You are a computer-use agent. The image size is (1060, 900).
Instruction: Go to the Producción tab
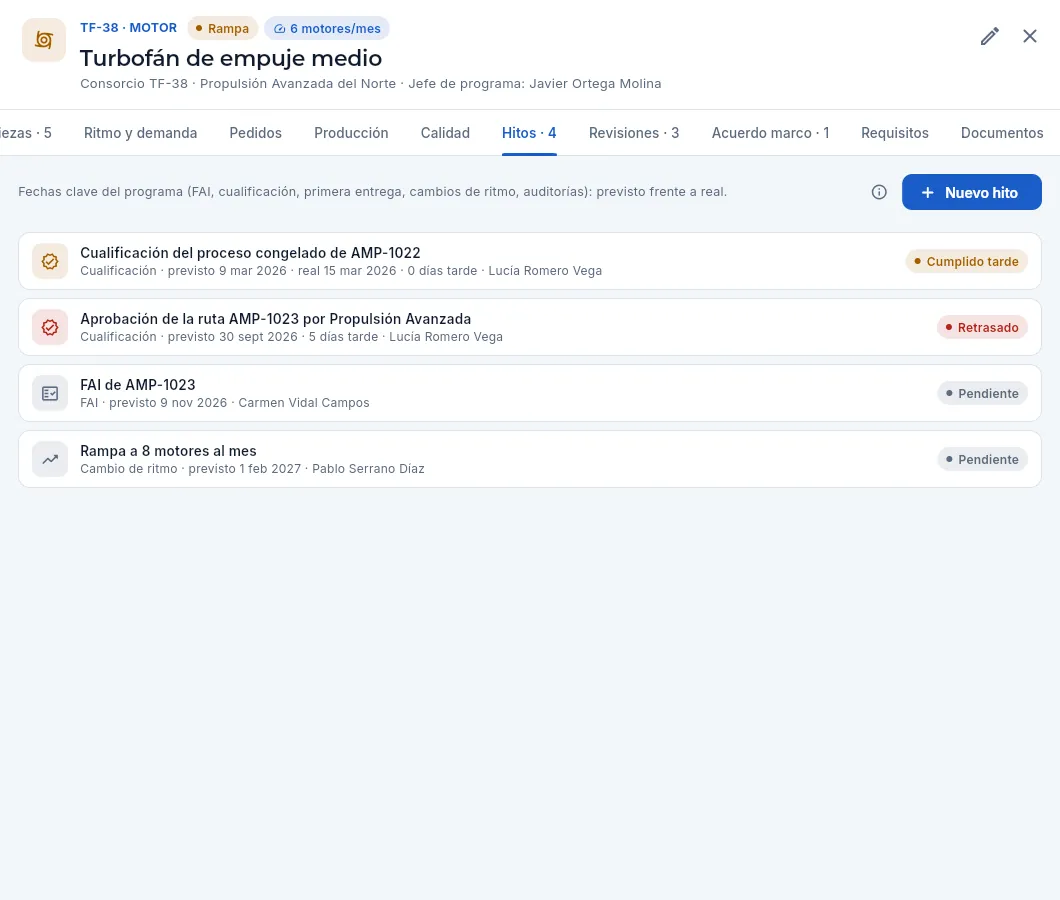click(x=351, y=133)
